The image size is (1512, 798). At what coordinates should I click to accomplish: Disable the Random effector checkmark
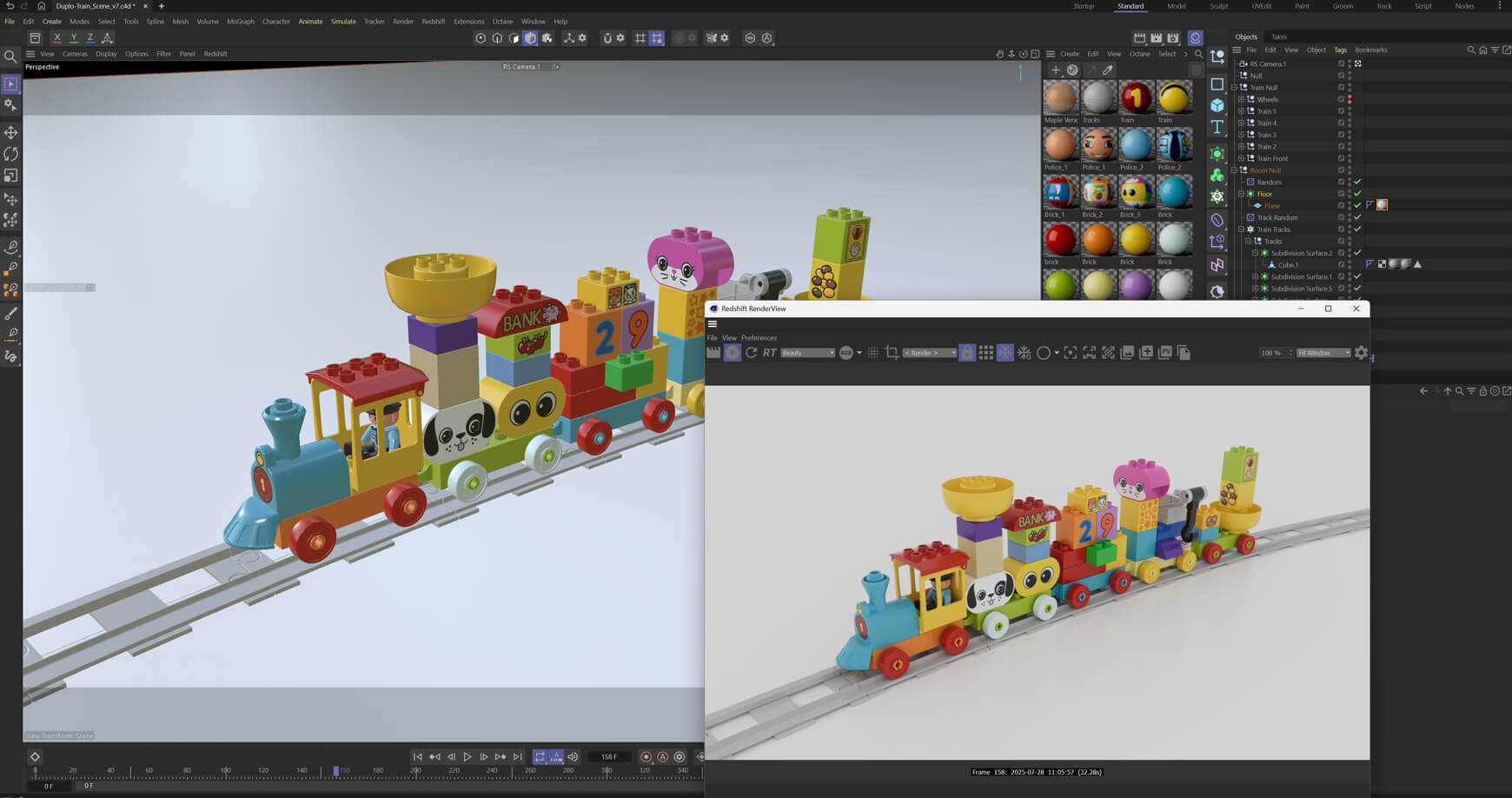[x=1357, y=182]
